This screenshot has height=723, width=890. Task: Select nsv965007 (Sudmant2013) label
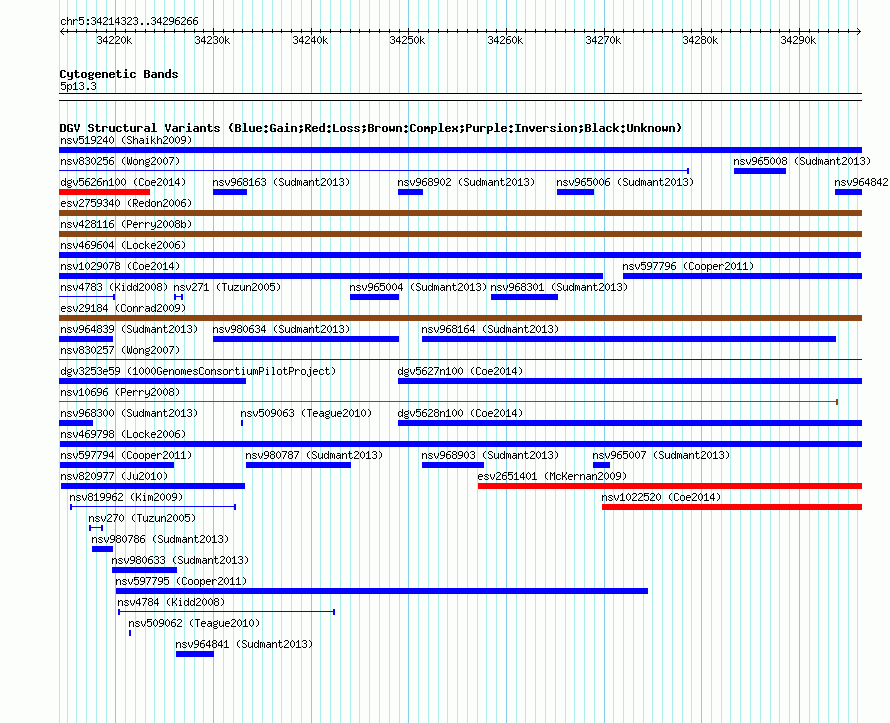[x=661, y=455]
